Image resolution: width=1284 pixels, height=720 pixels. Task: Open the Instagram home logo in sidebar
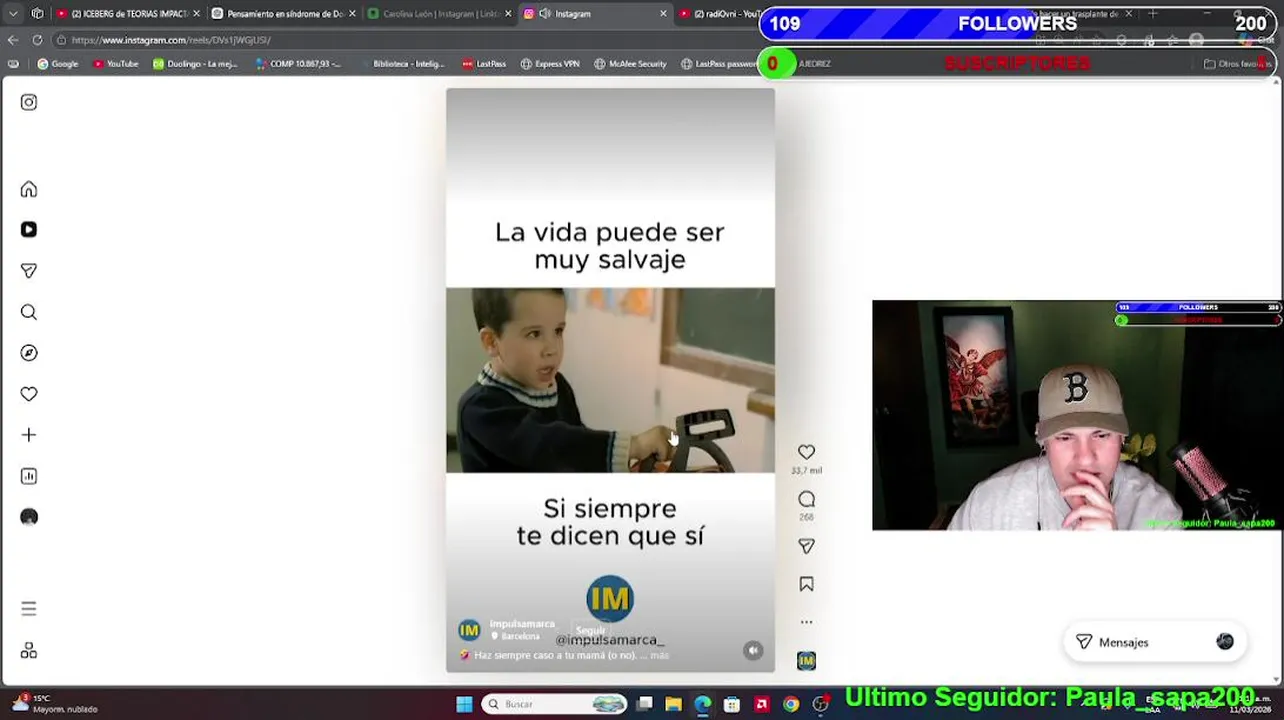29,102
